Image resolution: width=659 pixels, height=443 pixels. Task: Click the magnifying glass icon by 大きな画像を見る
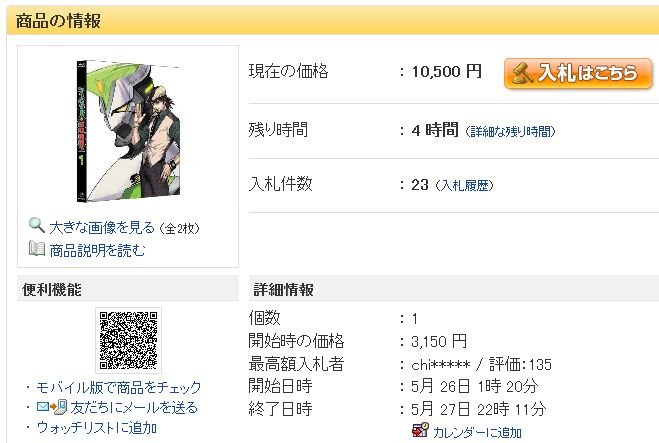coord(37,226)
